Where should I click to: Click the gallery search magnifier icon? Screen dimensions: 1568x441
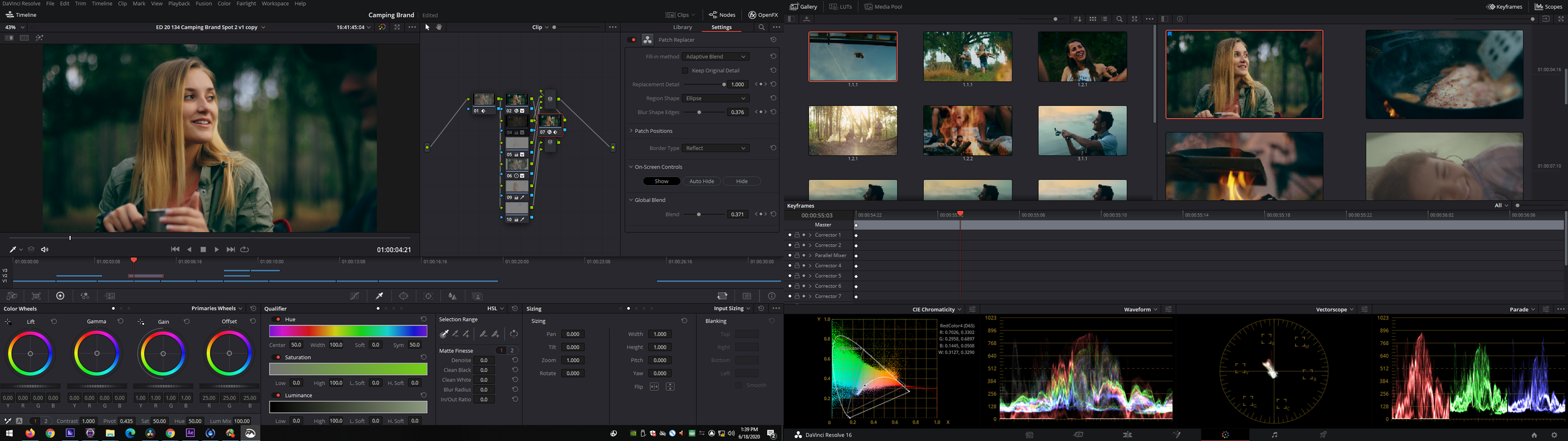tap(1120, 19)
